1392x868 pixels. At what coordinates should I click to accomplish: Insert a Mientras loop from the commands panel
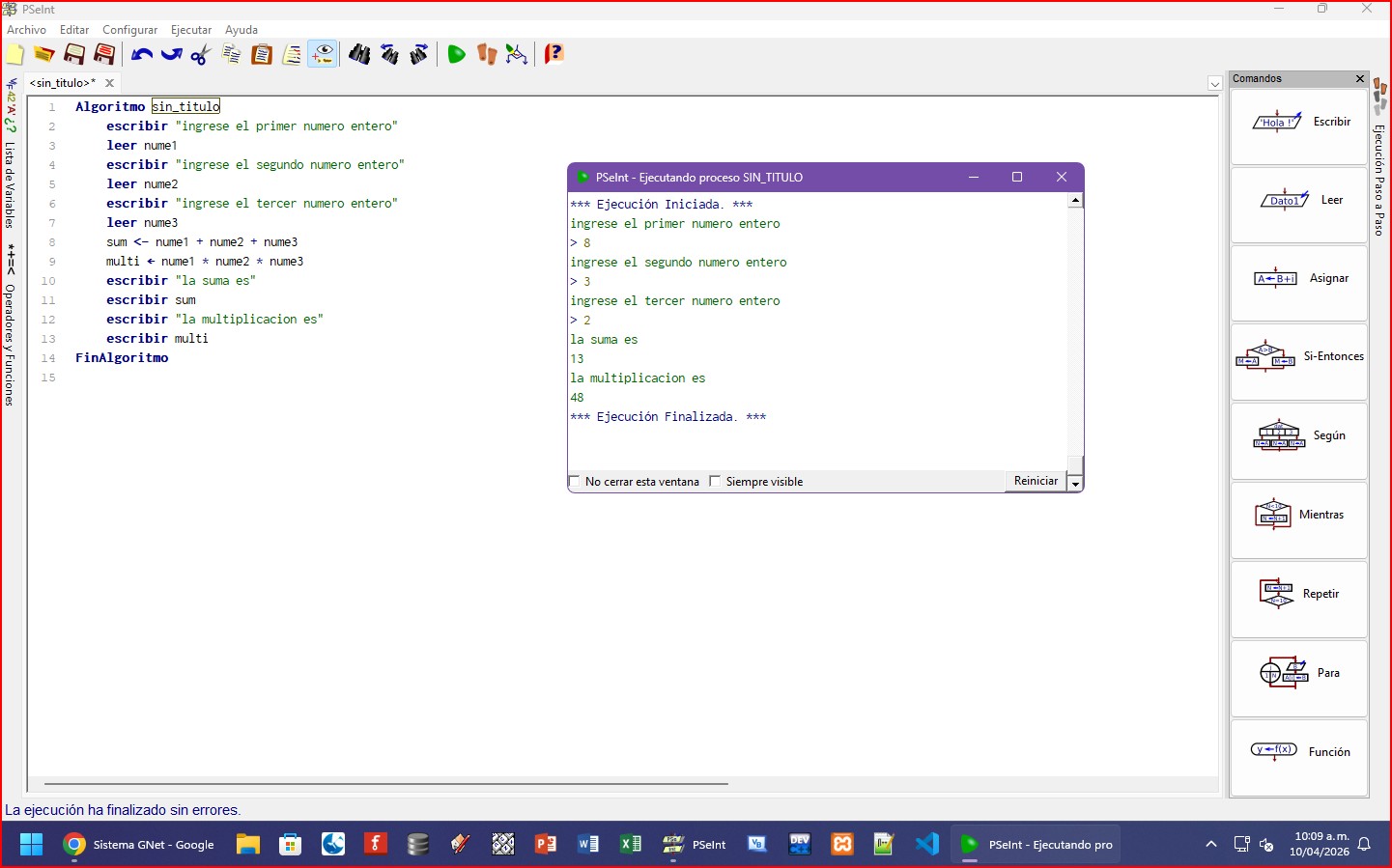pos(1299,516)
